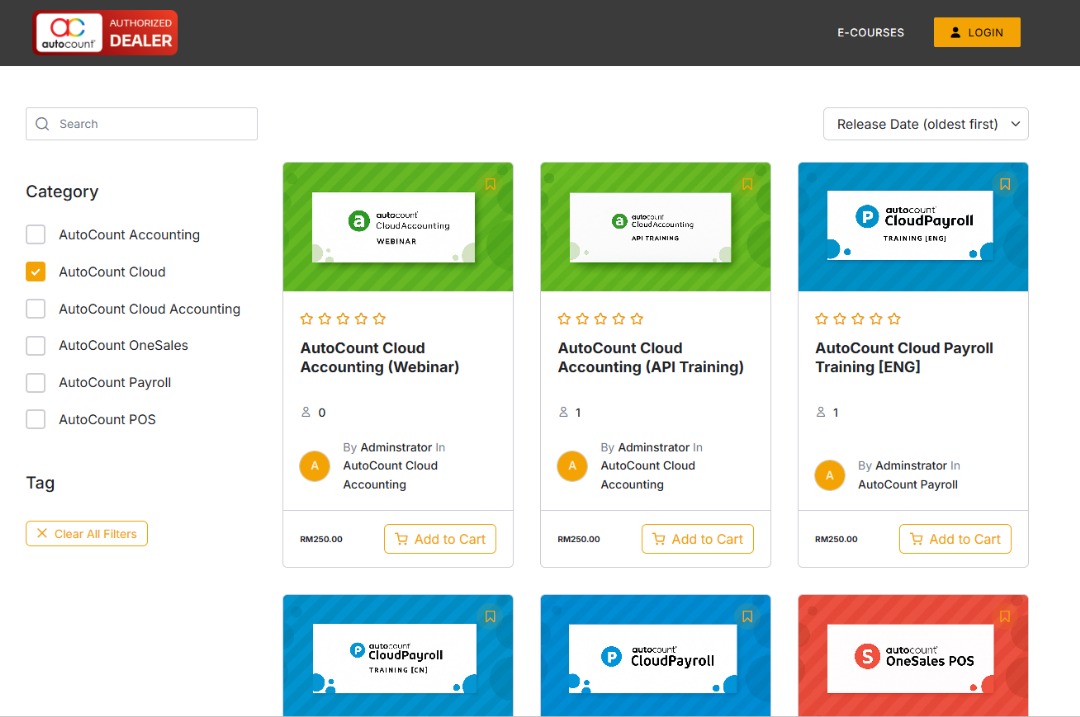
Task: Bookmark the OneSales POS course card
Action: [1005, 617]
